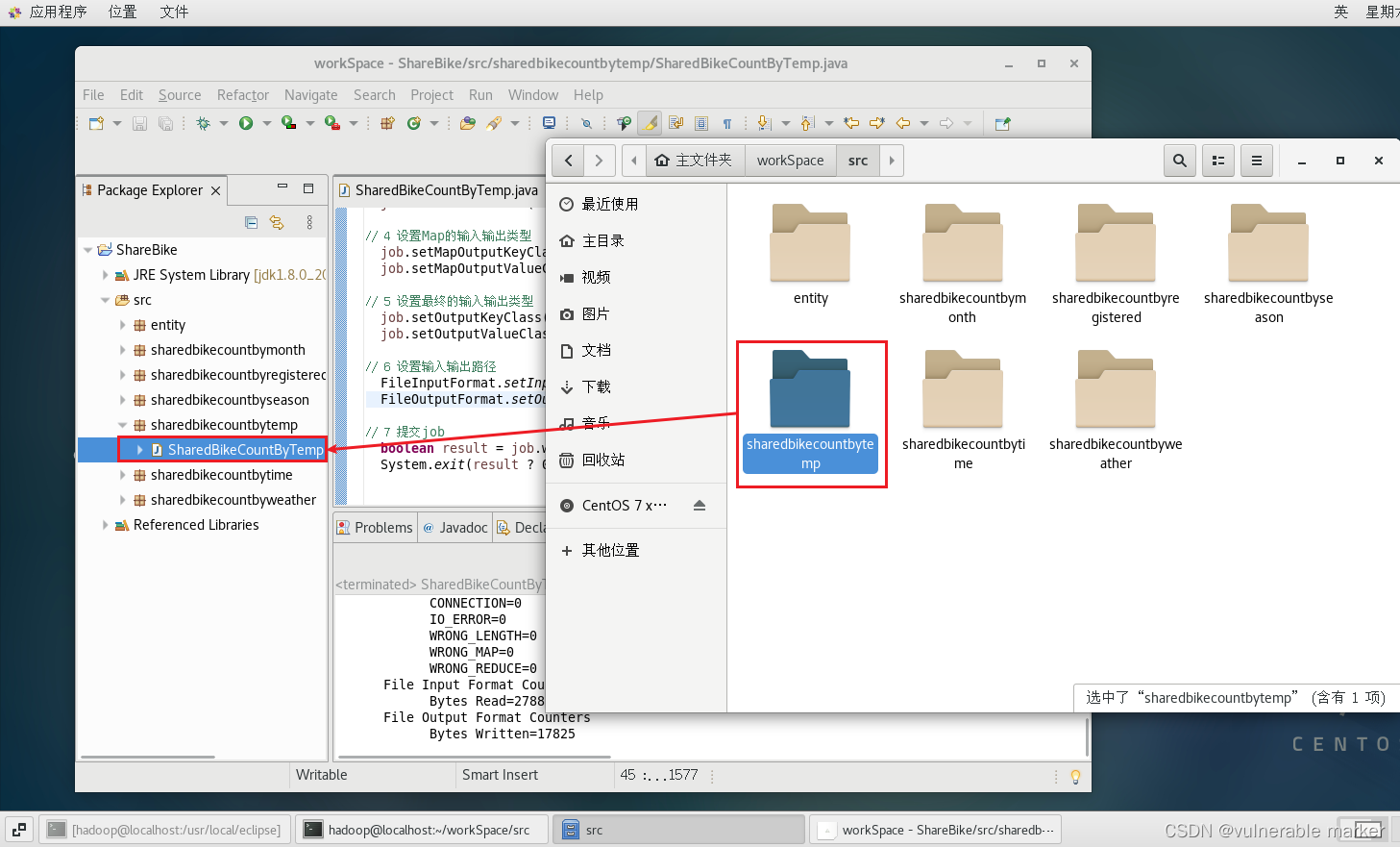Open the 应用程序 menu in top panel

[x=58, y=12]
